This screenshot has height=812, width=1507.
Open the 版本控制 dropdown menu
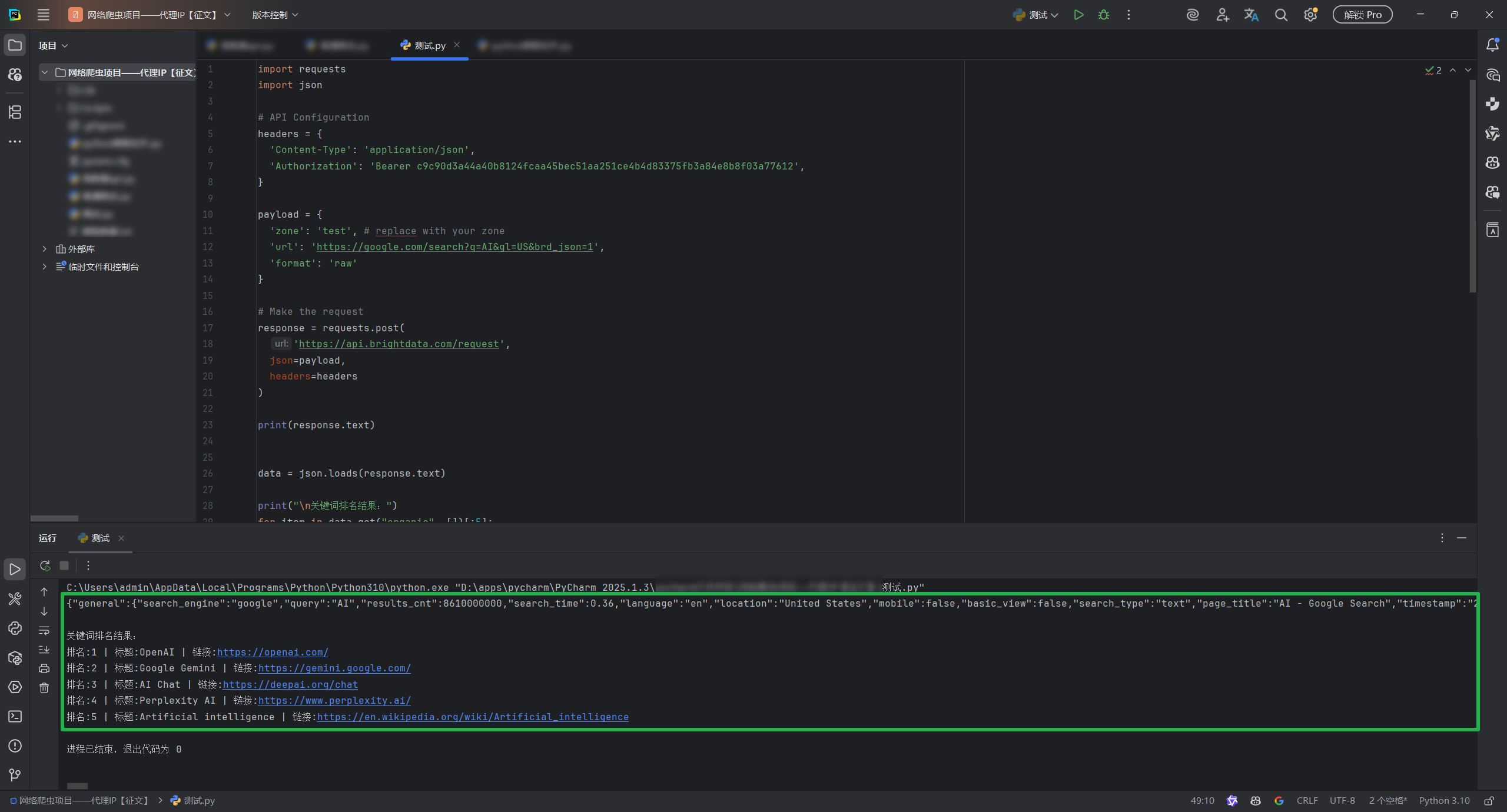point(275,15)
